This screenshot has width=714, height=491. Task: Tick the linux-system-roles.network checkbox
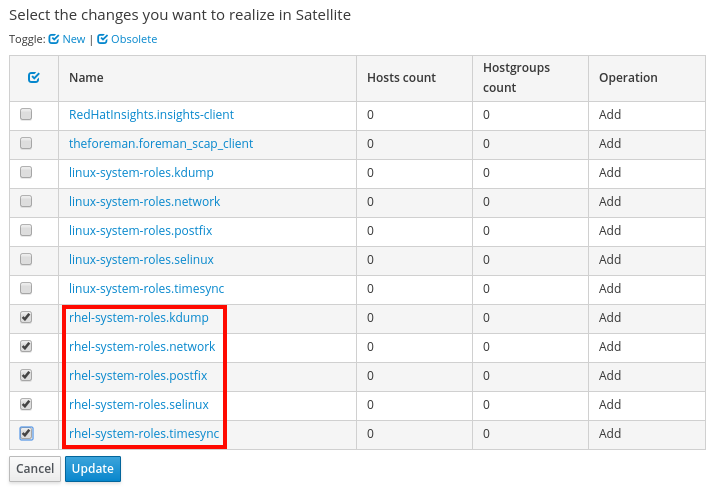point(26,201)
